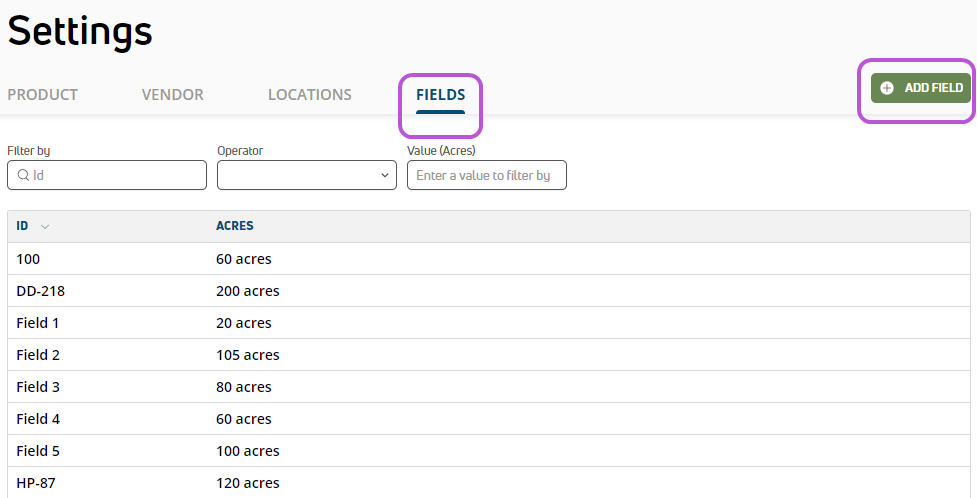Focus the Filter by Id search box
This screenshot has height=498, width=977.
[x=107, y=175]
